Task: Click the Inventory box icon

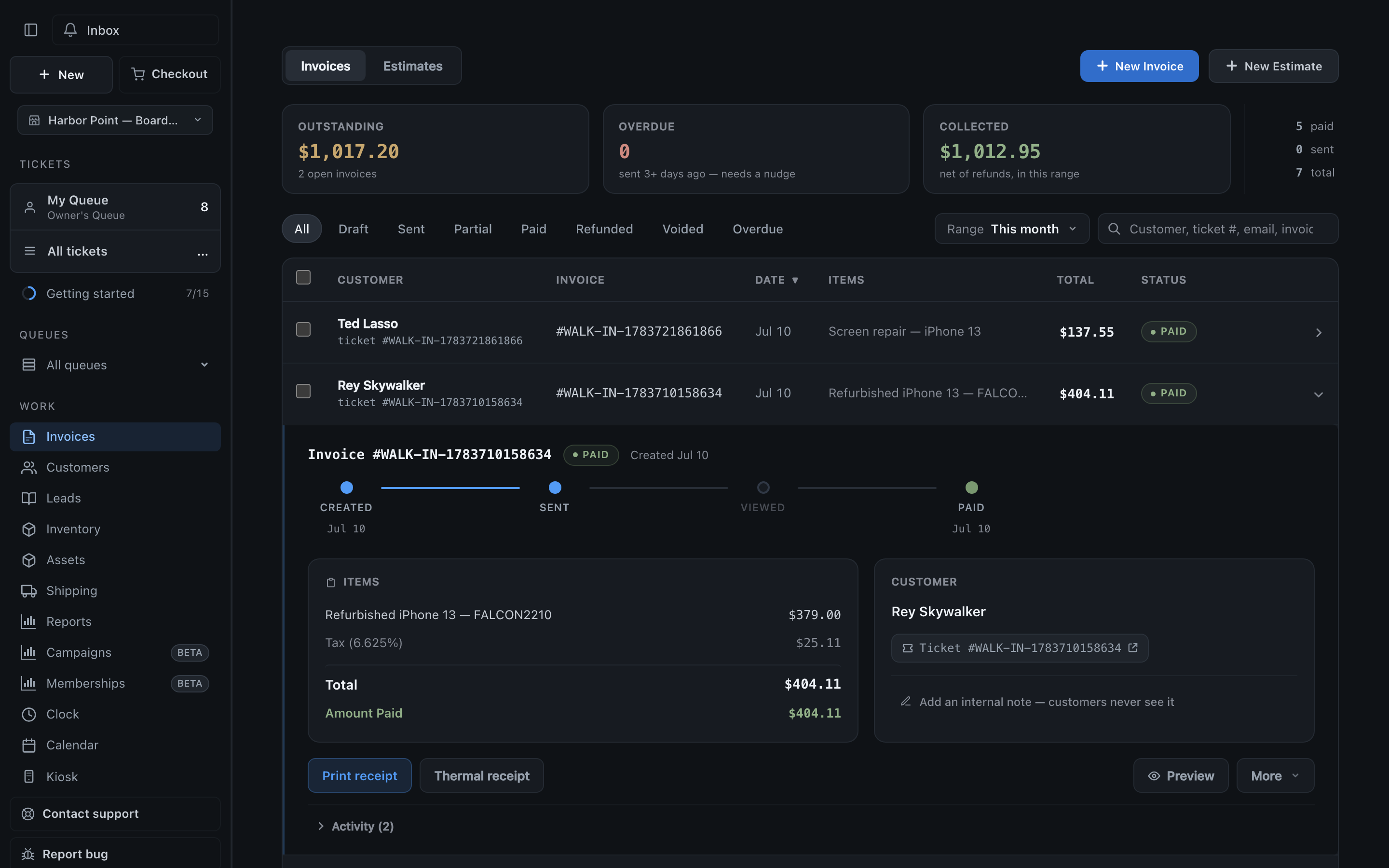Action: [29, 529]
